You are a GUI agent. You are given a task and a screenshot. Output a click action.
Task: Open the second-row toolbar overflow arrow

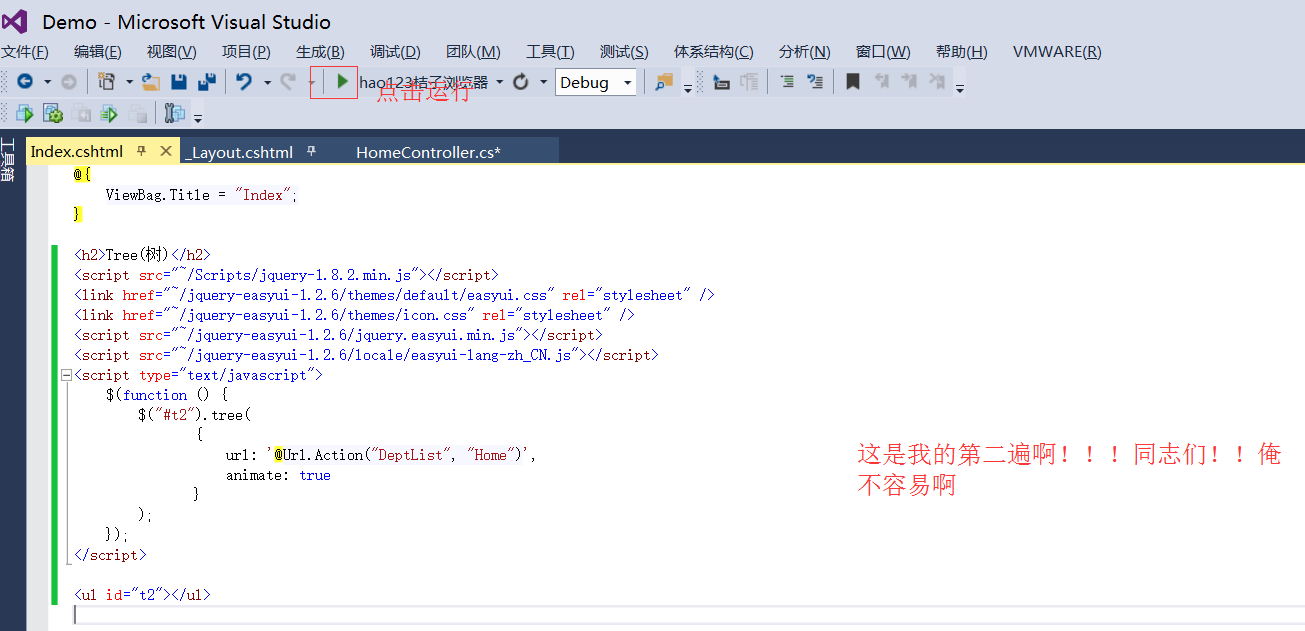click(198, 119)
